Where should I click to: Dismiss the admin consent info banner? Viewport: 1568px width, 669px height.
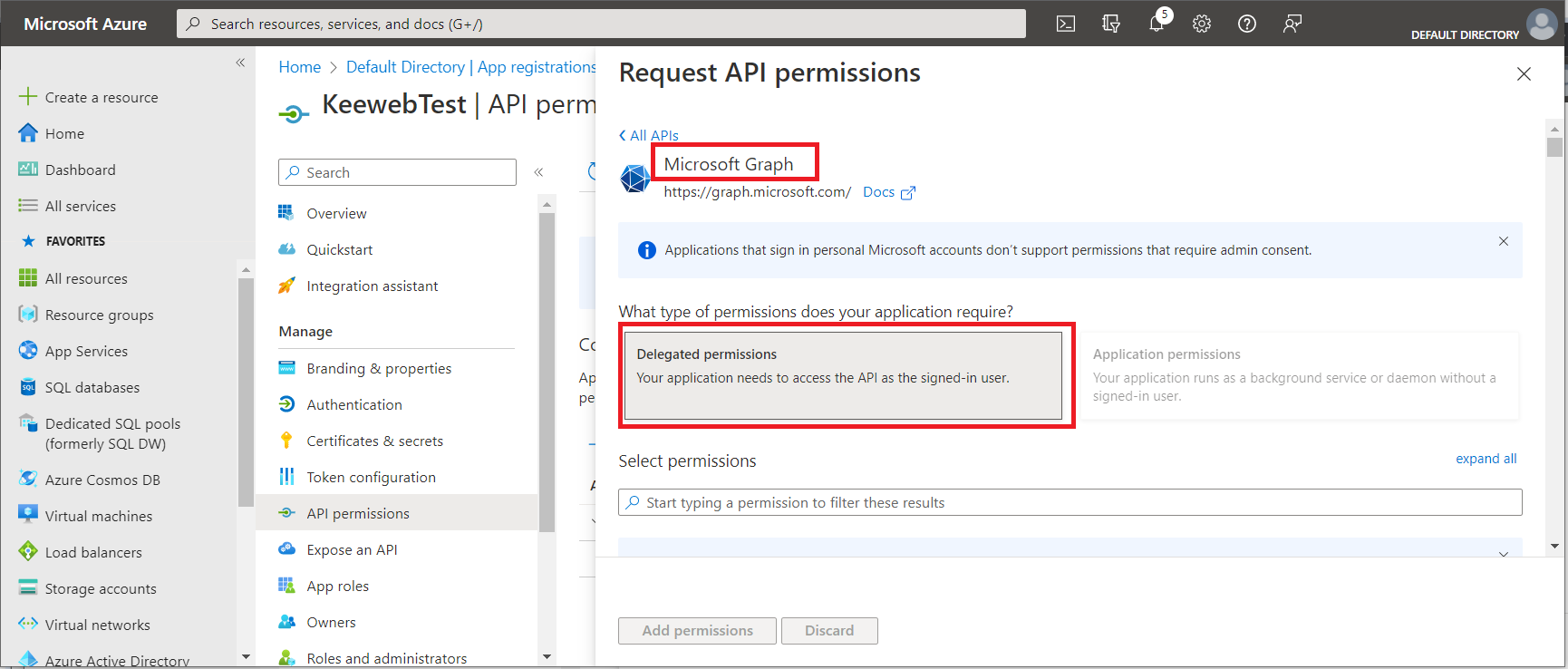tap(1504, 241)
